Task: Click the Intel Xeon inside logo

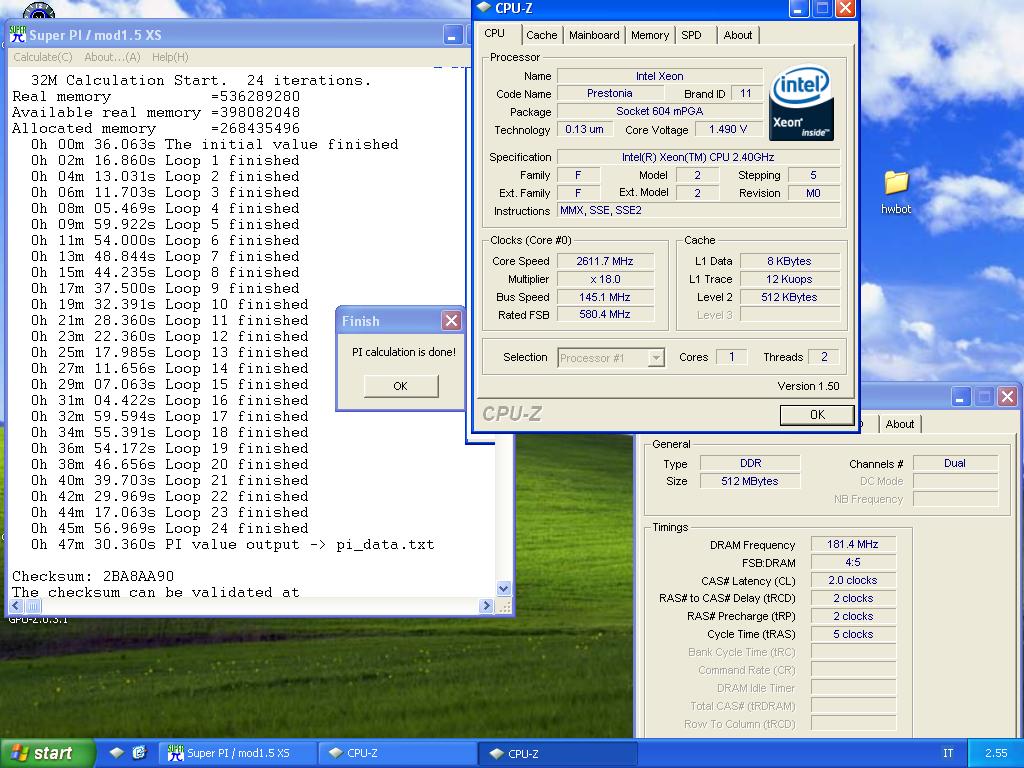Action: [801, 103]
